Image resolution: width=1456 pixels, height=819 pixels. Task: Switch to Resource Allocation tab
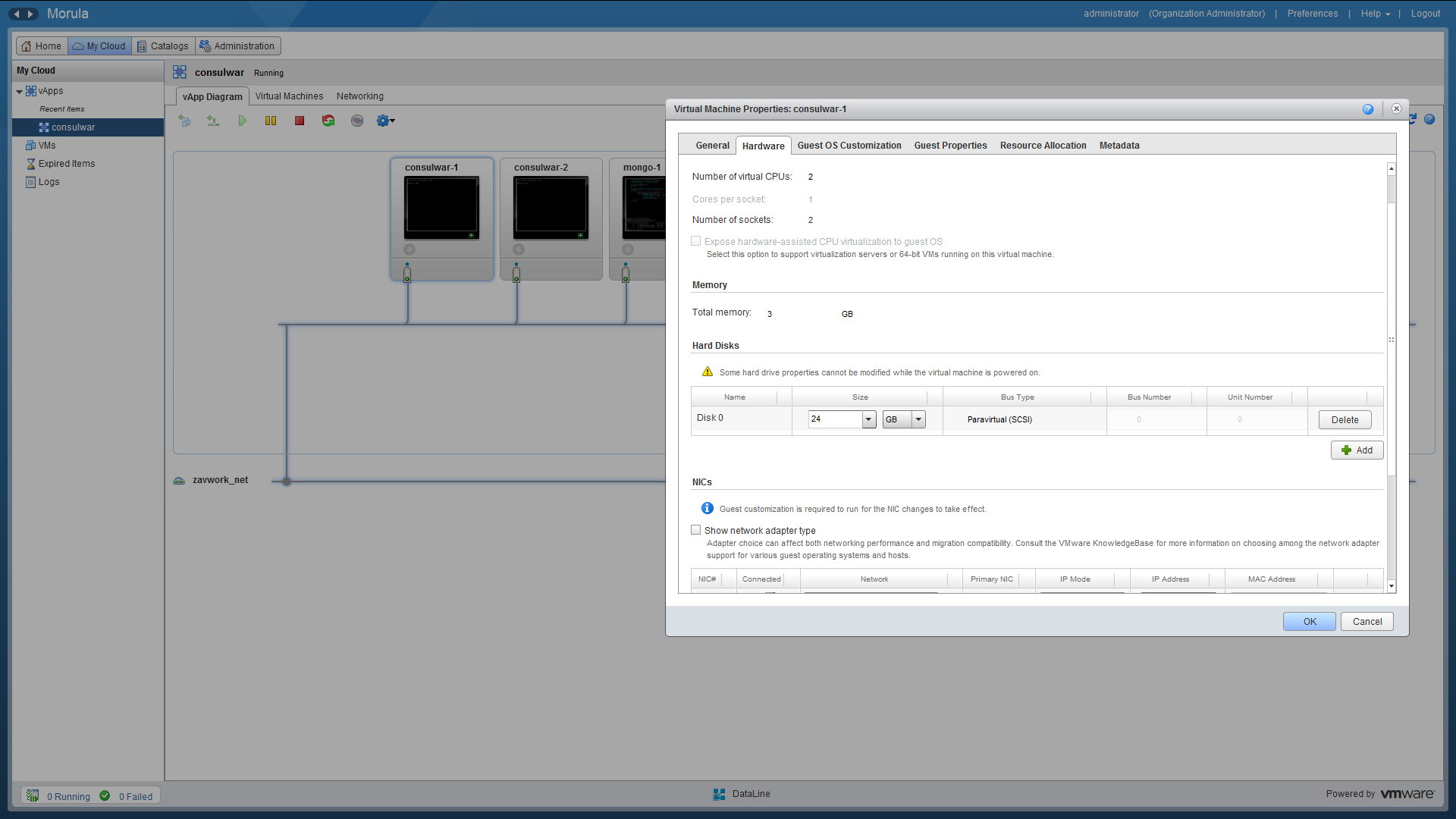point(1043,146)
